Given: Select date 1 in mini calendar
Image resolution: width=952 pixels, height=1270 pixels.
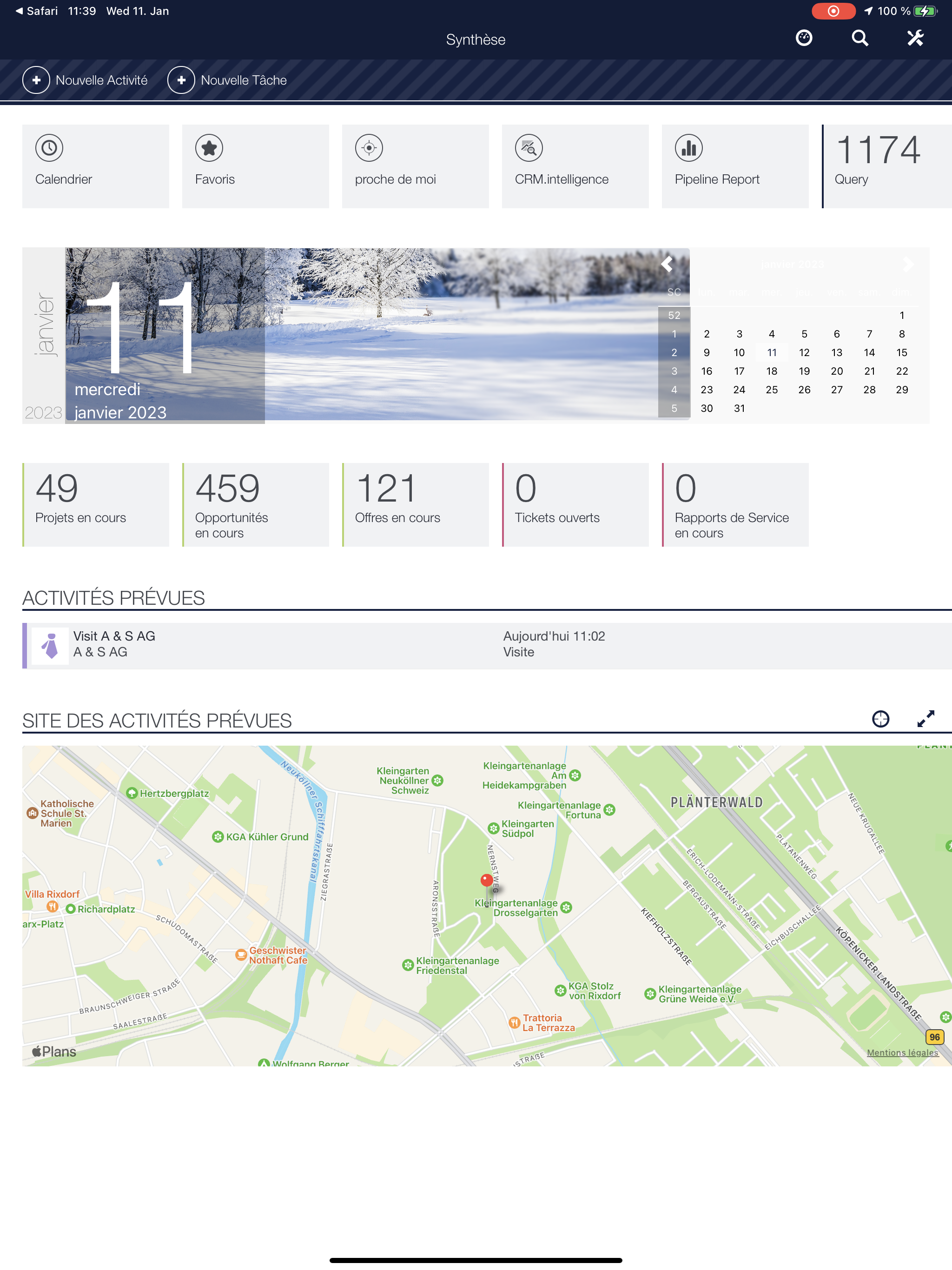Looking at the screenshot, I should [x=901, y=315].
